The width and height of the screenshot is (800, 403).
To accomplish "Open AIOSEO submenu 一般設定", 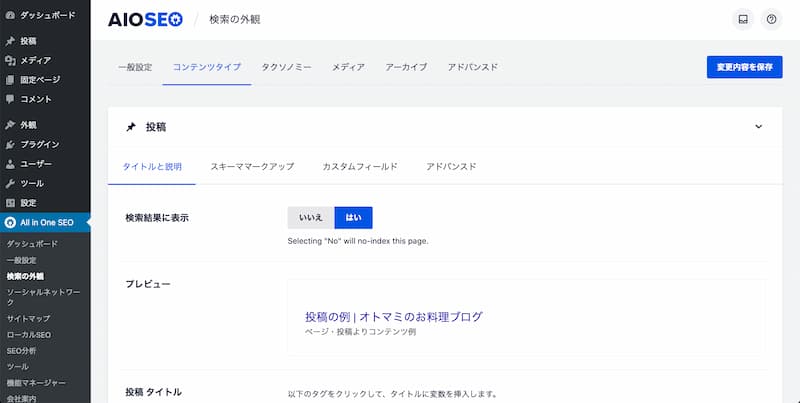I will [x=21, y=260].
